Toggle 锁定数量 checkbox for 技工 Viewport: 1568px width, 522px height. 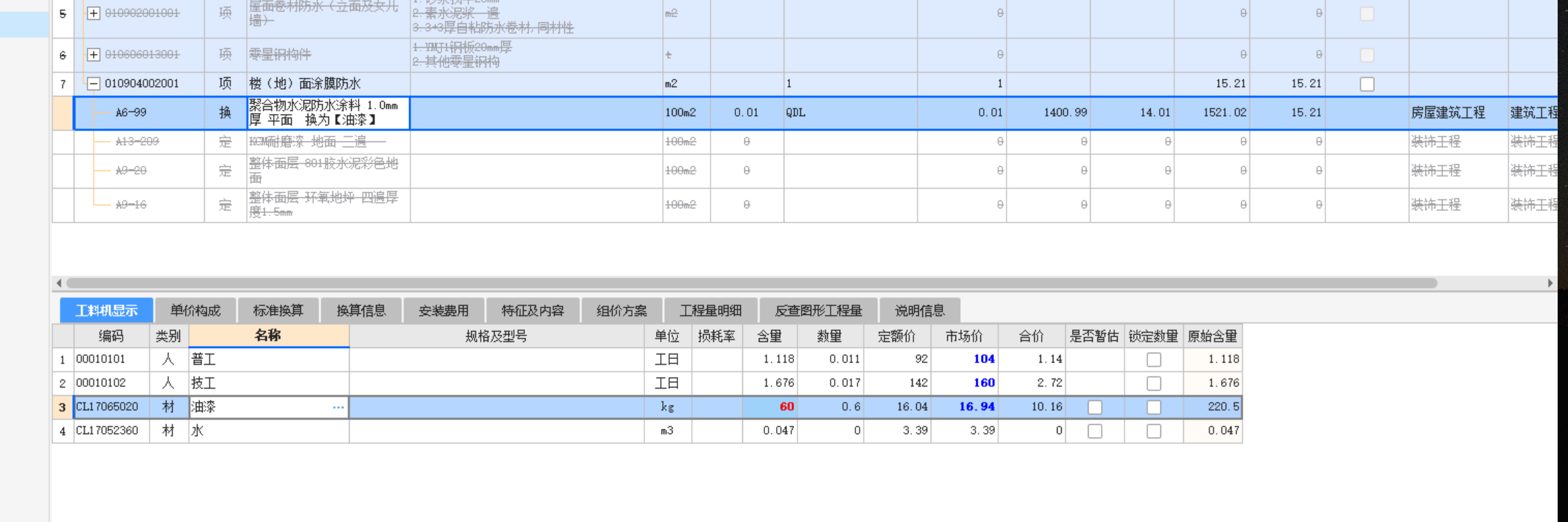tap(1153, 383)
